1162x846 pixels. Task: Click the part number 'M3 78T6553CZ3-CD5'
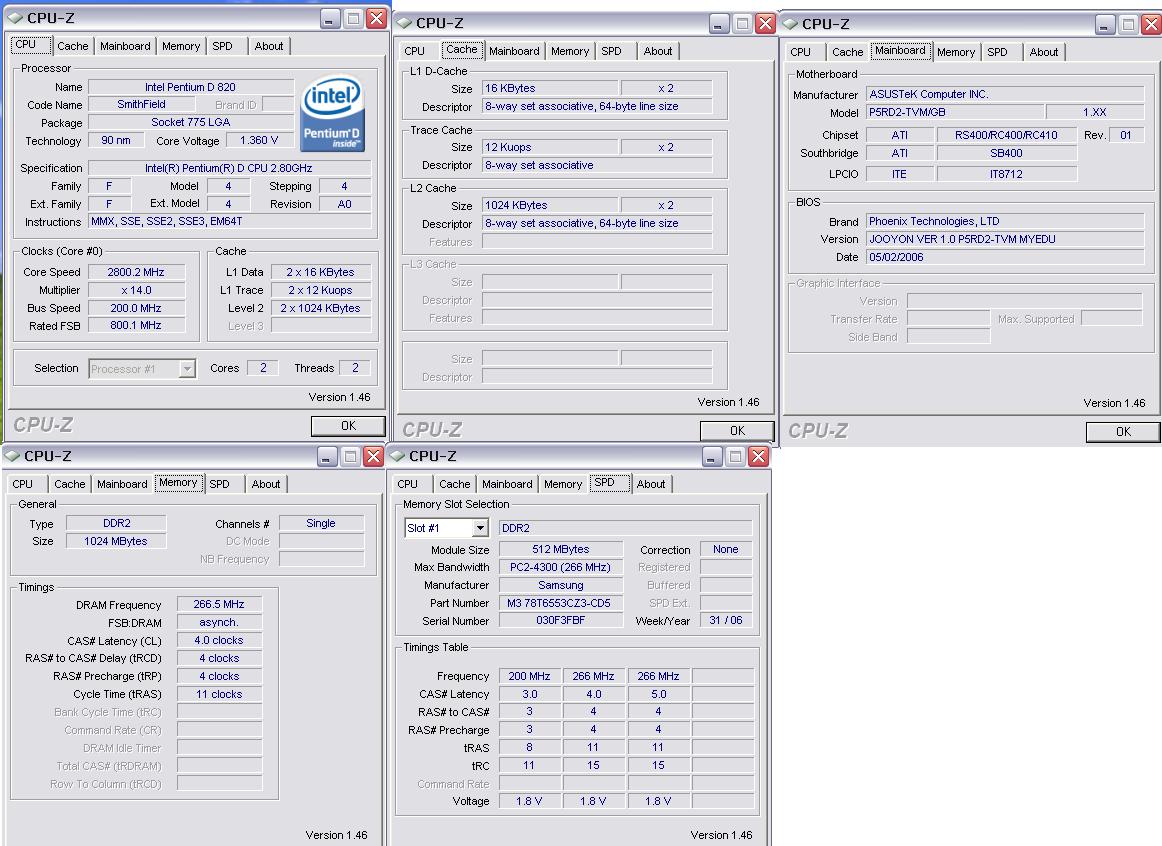[561, 603]
